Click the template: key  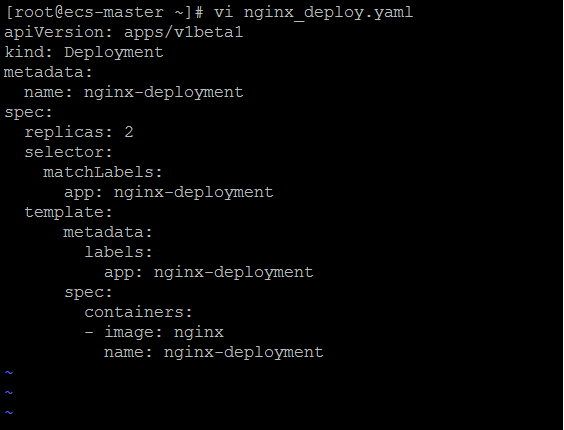coord(69,212)
